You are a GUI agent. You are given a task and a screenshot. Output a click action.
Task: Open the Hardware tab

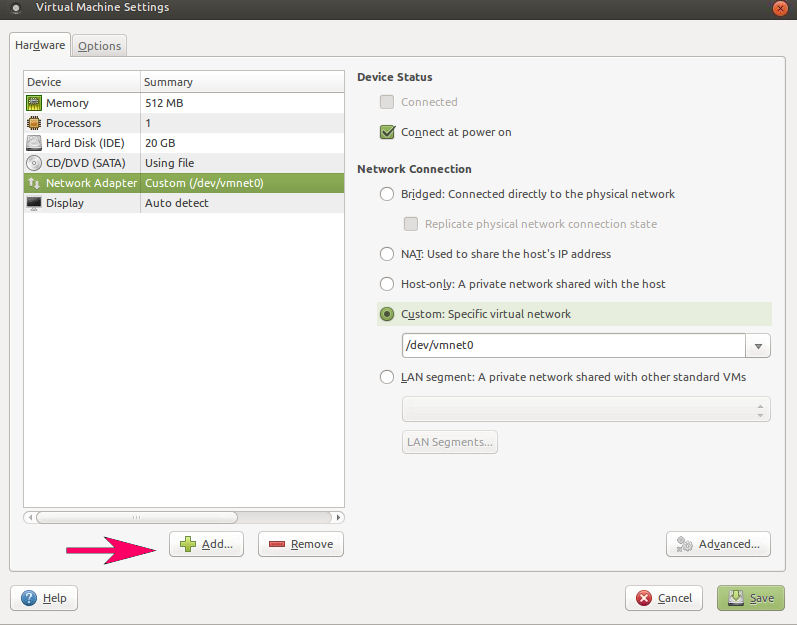40,45
